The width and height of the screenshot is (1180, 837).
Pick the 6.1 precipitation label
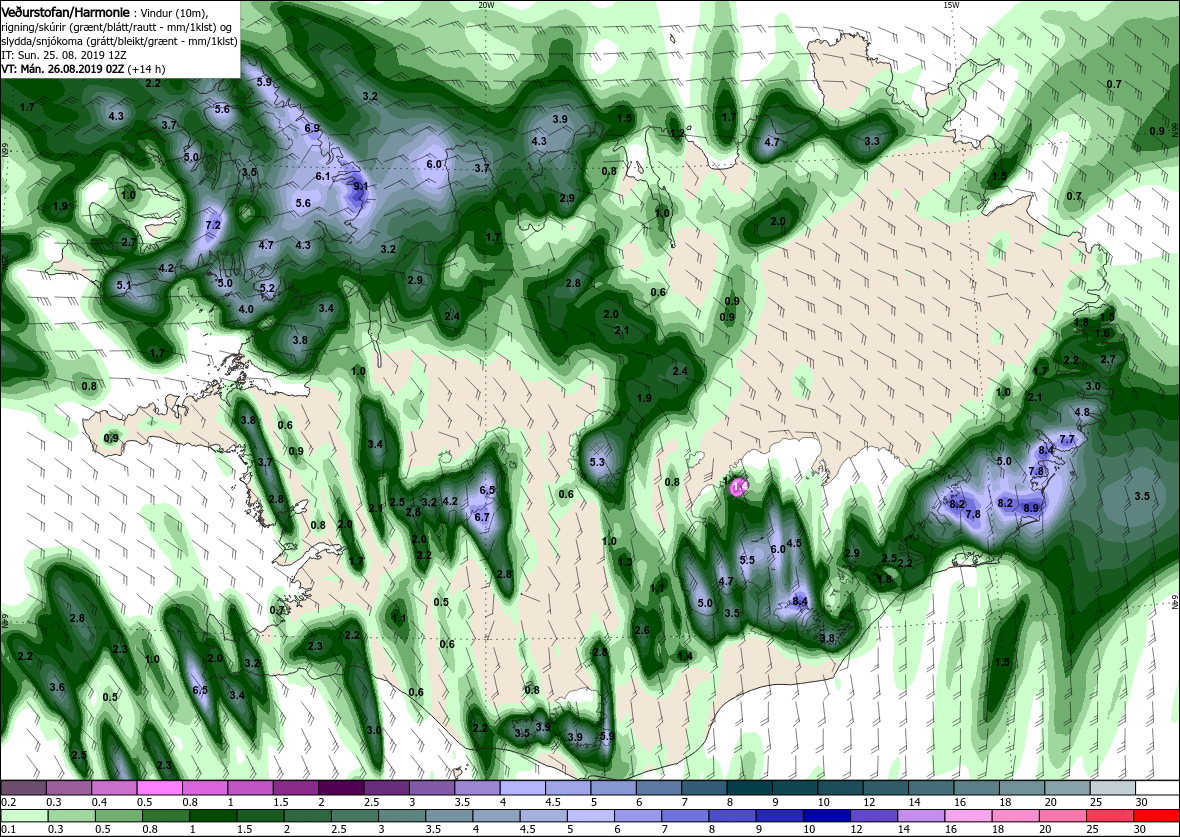(x=323, y=176)
